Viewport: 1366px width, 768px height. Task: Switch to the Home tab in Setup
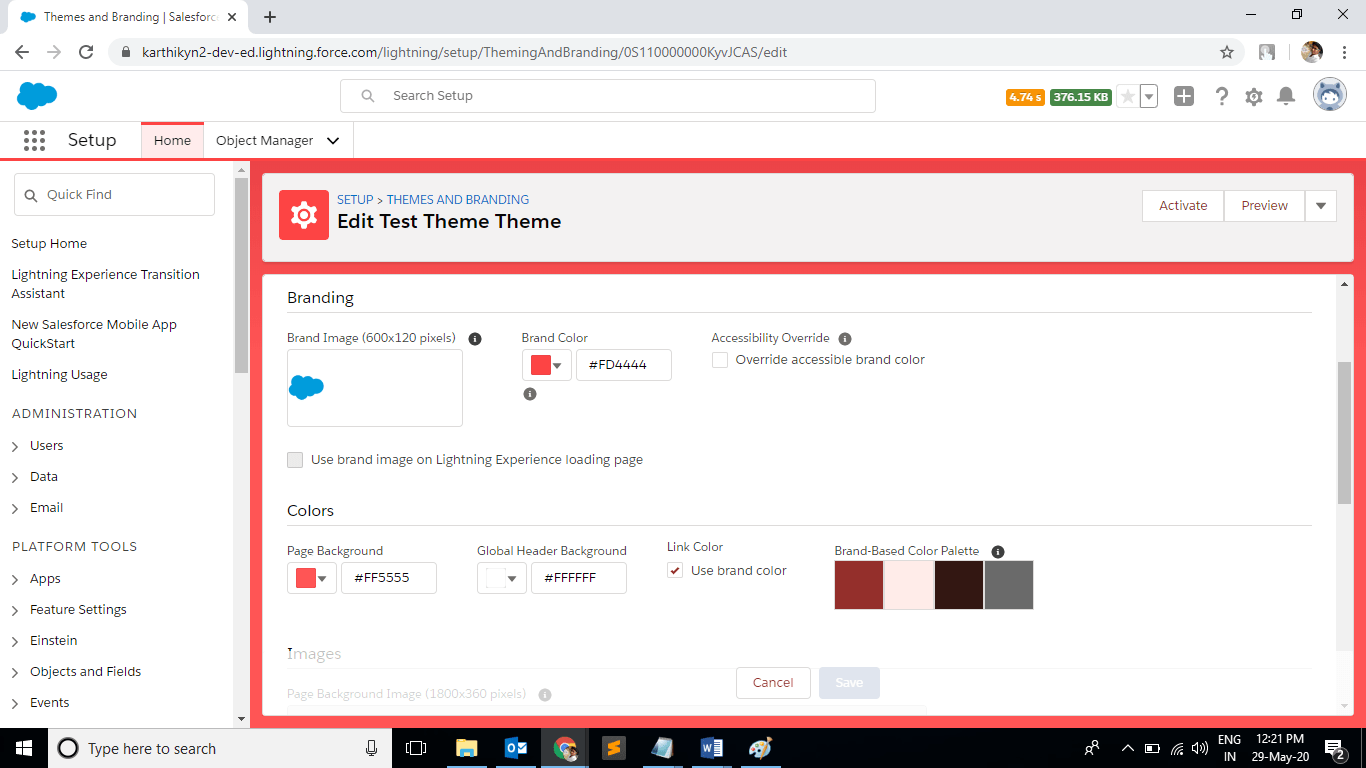172,140
